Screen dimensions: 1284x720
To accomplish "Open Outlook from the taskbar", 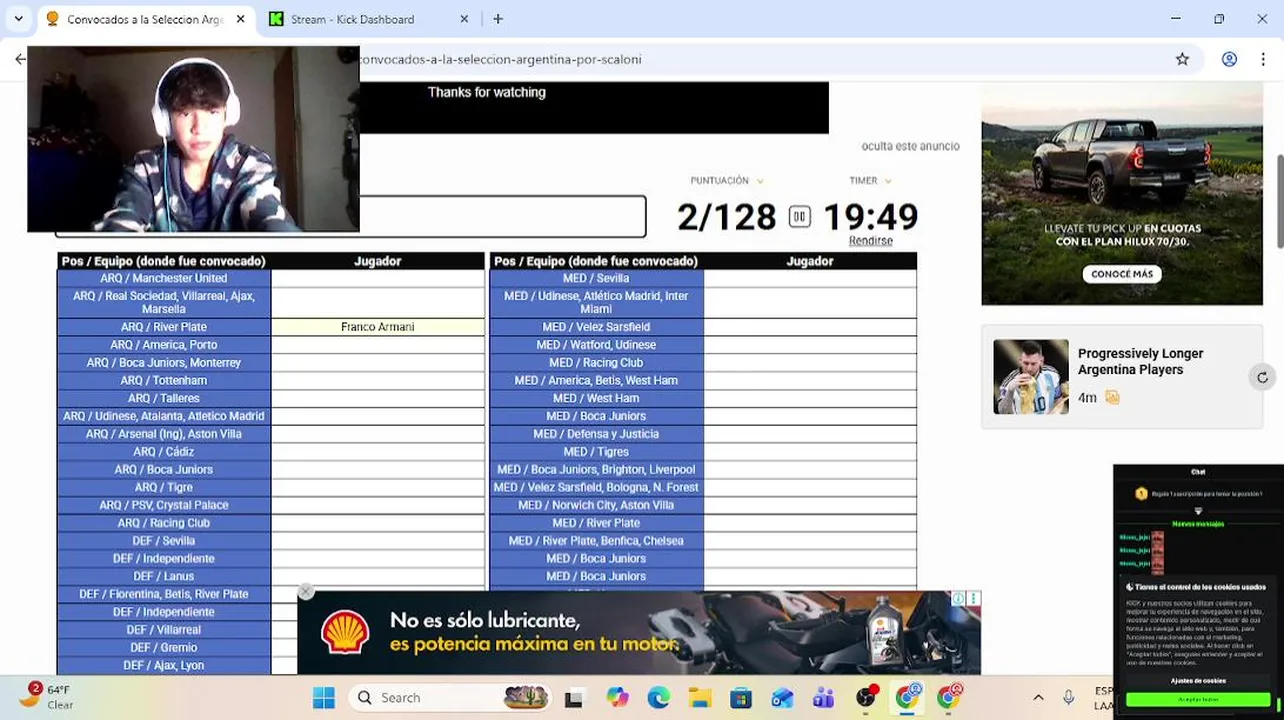I will (x=781, y=698).
